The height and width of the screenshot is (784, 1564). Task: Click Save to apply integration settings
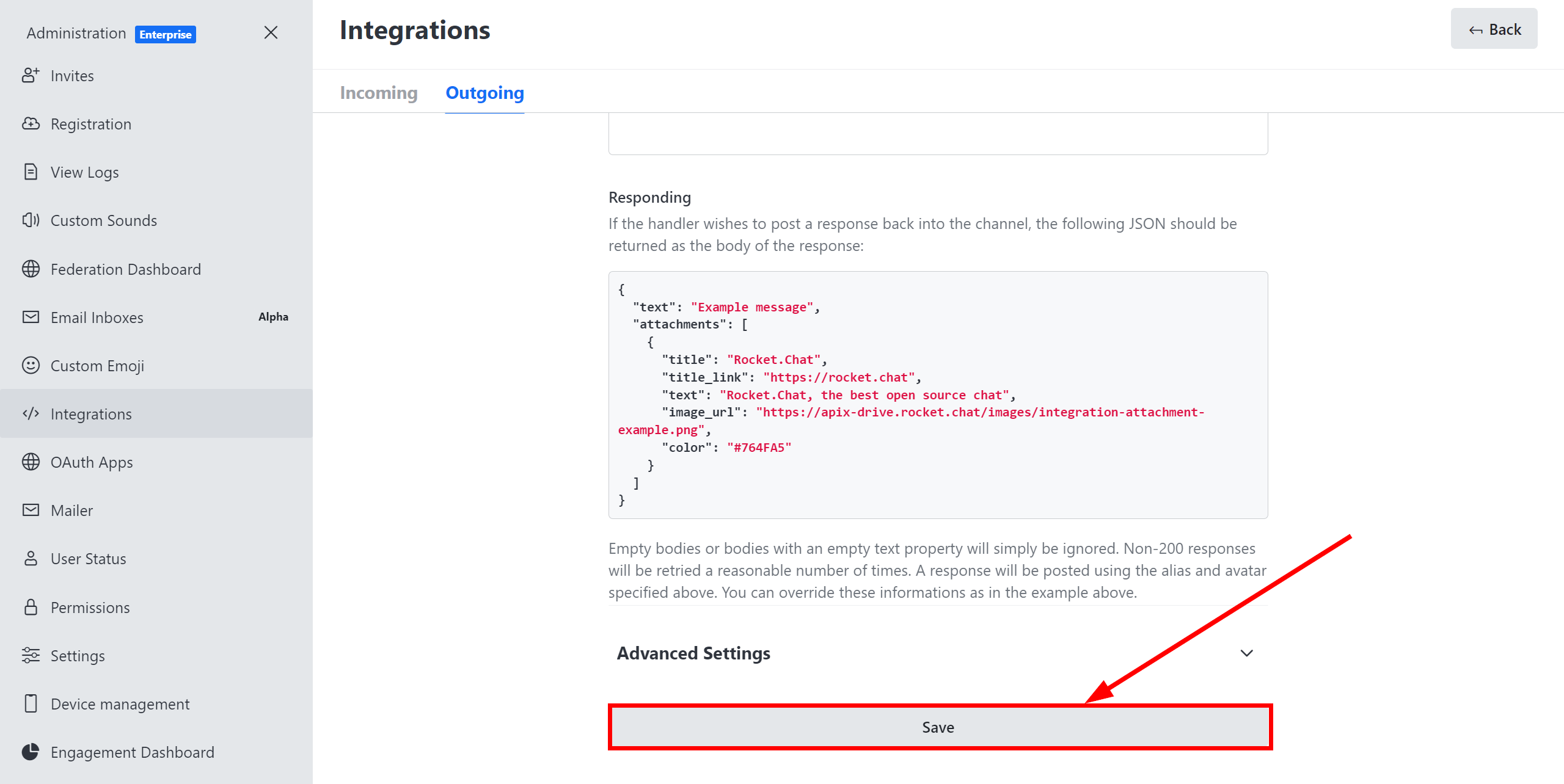(x=939, y=727)
